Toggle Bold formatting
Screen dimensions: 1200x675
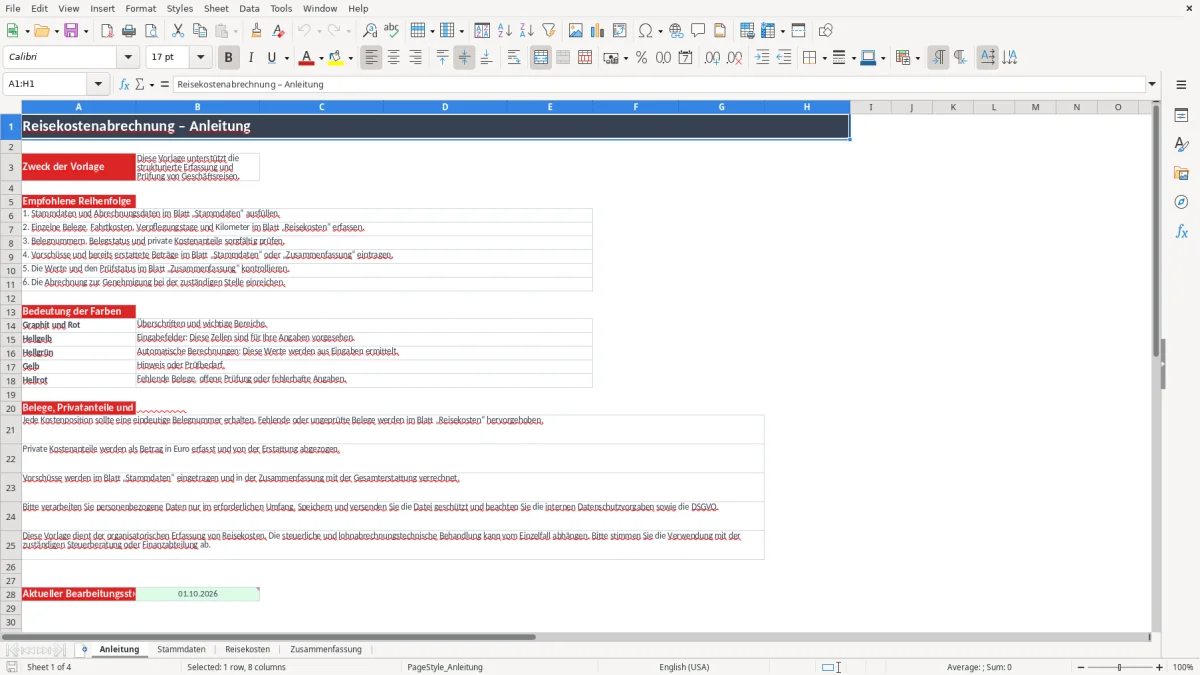tap(229, 58)
